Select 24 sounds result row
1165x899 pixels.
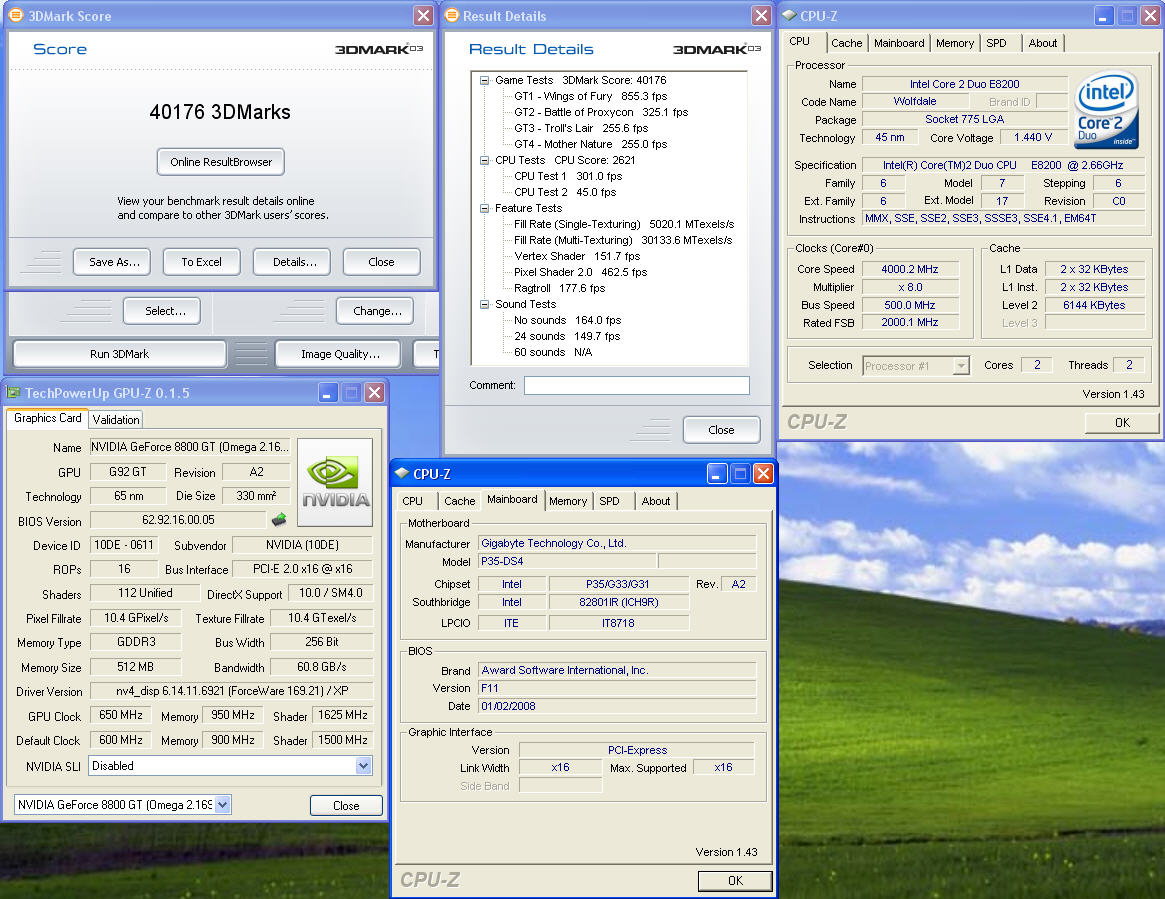[x=567, y=336]
